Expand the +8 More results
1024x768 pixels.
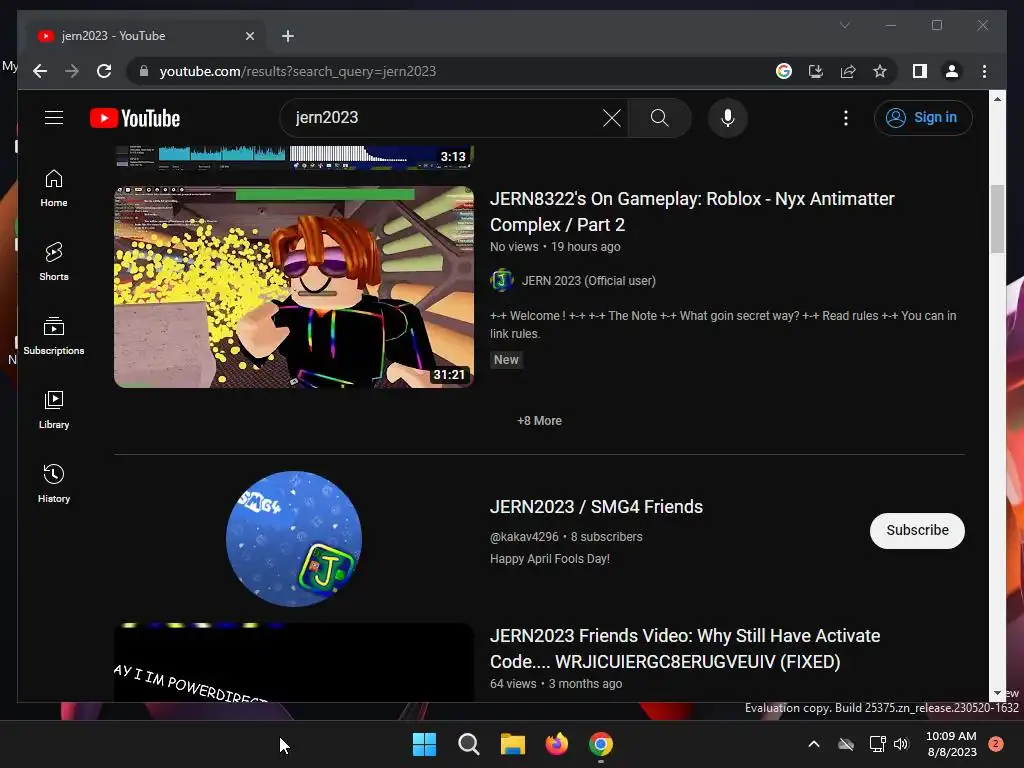tap(539, 421)
